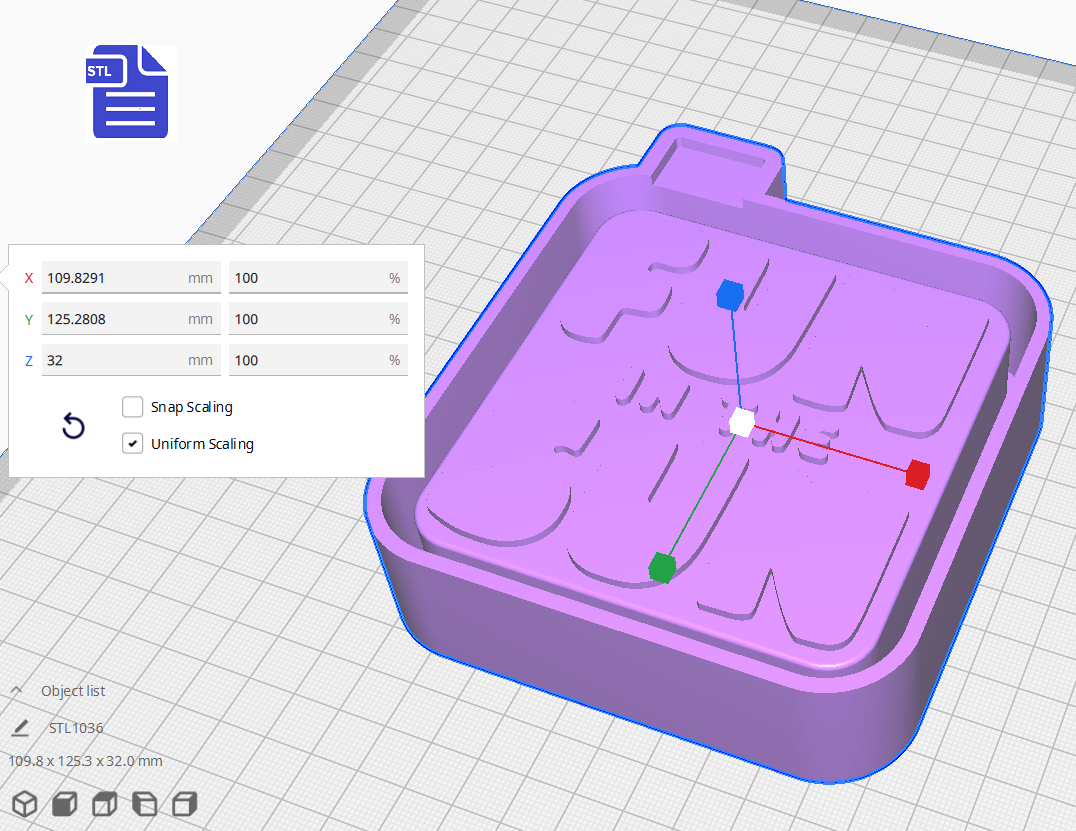The height and width of the screenshot is (831, 1076).
Task: Select the right side view icon
Action: tap(184, 803)
